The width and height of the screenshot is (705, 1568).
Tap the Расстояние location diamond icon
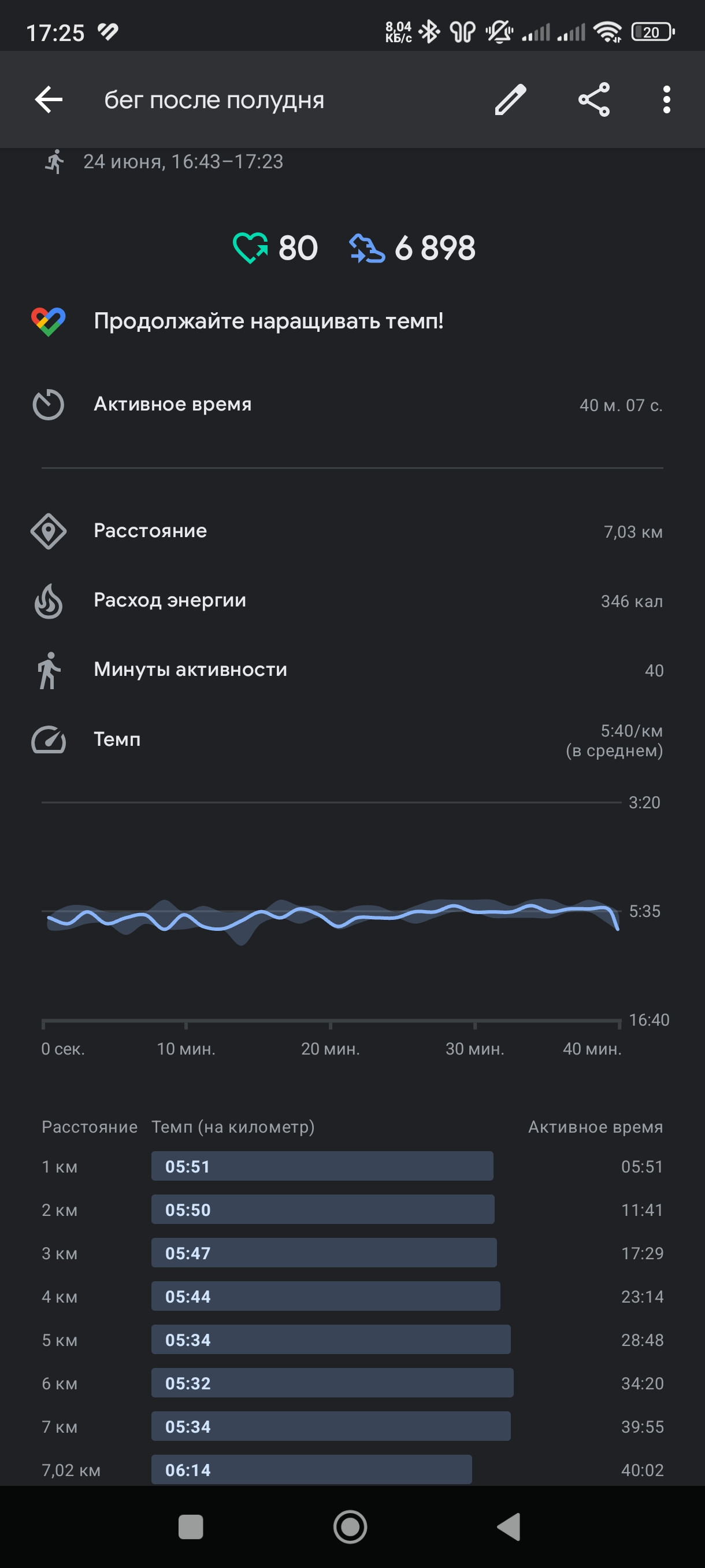[x=49, y=531]
